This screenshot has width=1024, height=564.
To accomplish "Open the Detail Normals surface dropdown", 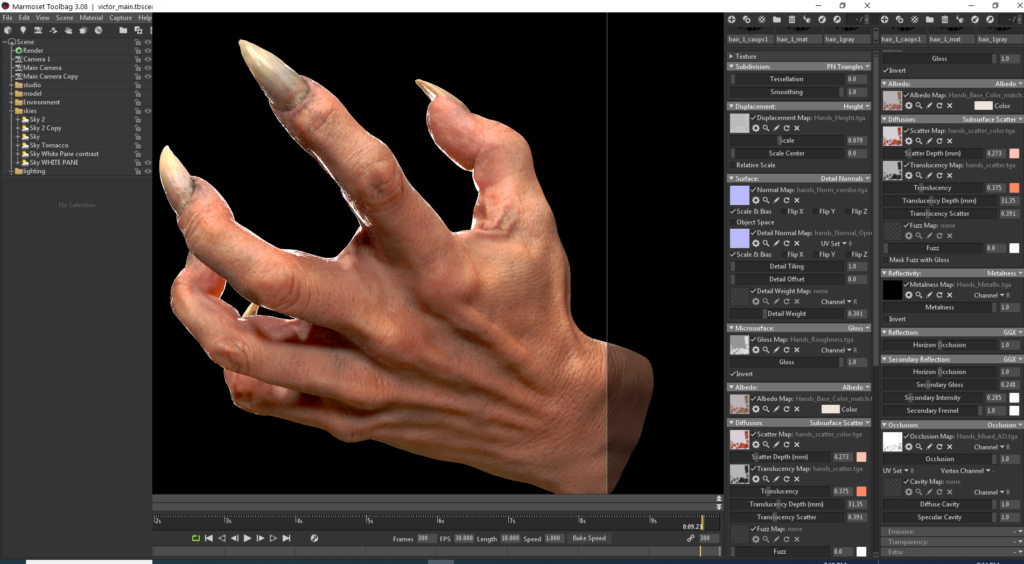I will [x=845, y=178].
